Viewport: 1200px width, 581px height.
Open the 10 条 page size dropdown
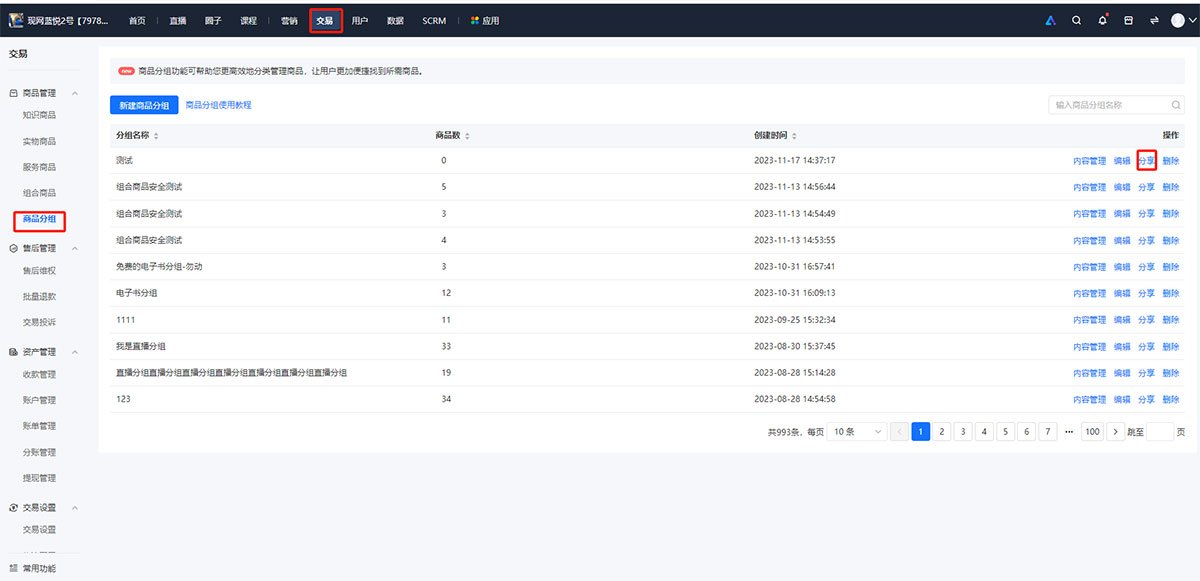(857, 432)
